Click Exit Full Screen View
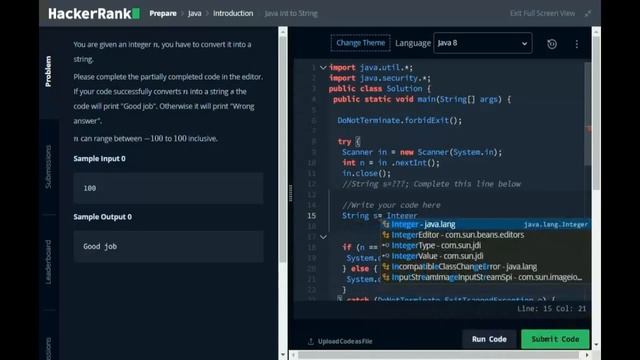The image size is (640, 360). tap(542, 13)
